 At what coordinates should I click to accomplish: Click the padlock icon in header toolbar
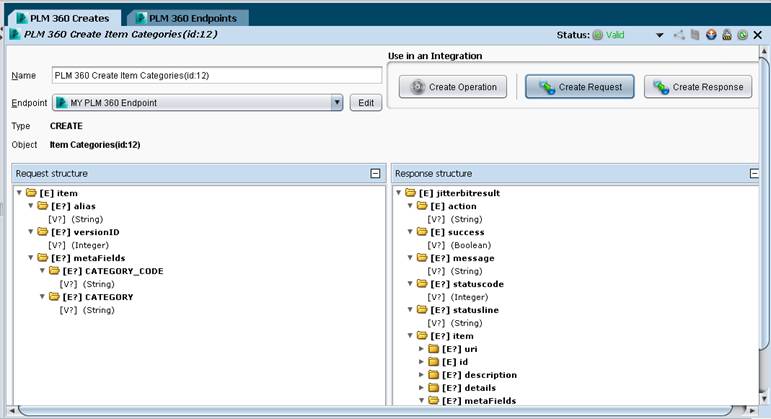pos(727,35)
